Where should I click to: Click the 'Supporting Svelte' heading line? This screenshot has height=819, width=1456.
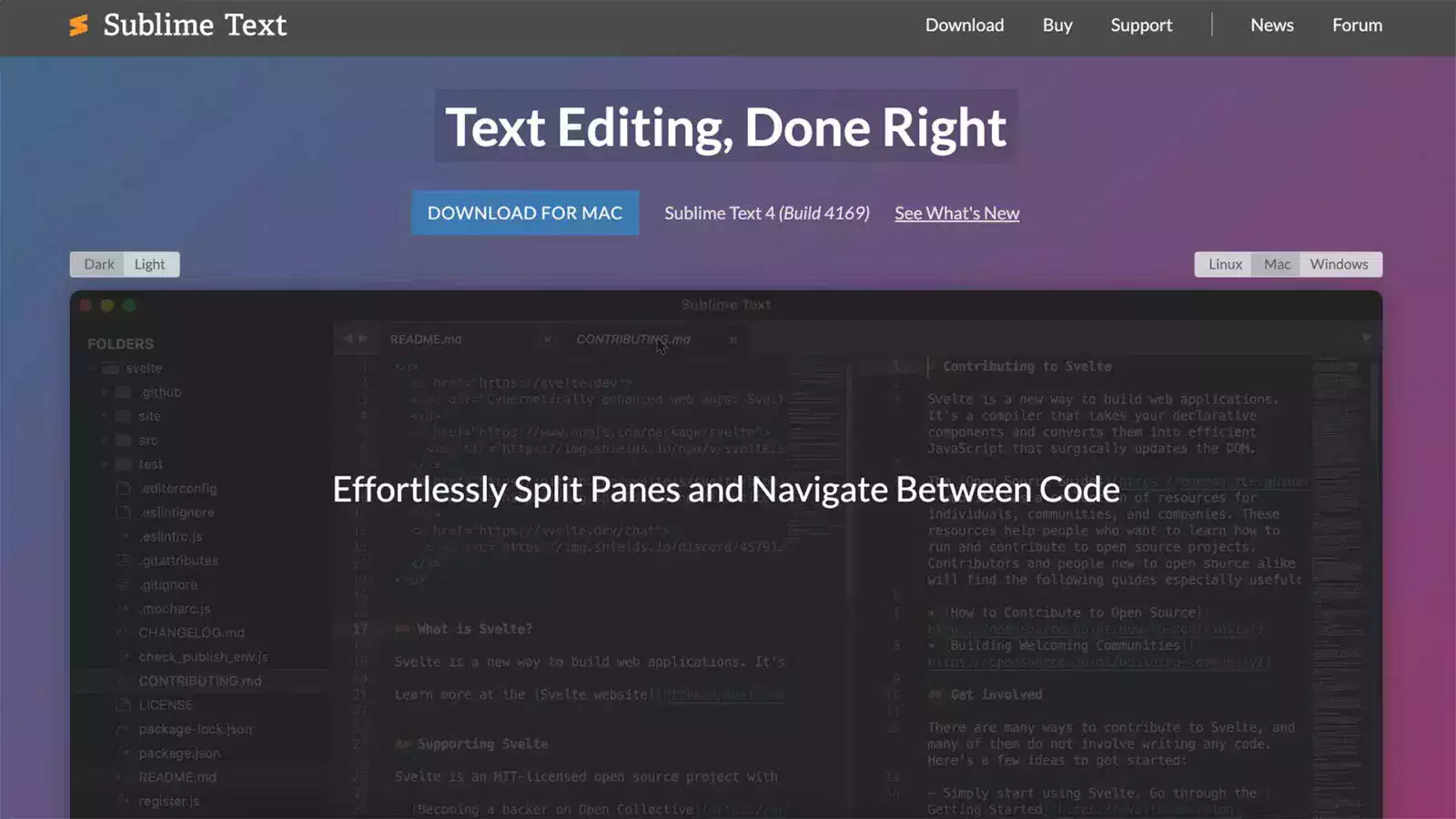[471, 744]
